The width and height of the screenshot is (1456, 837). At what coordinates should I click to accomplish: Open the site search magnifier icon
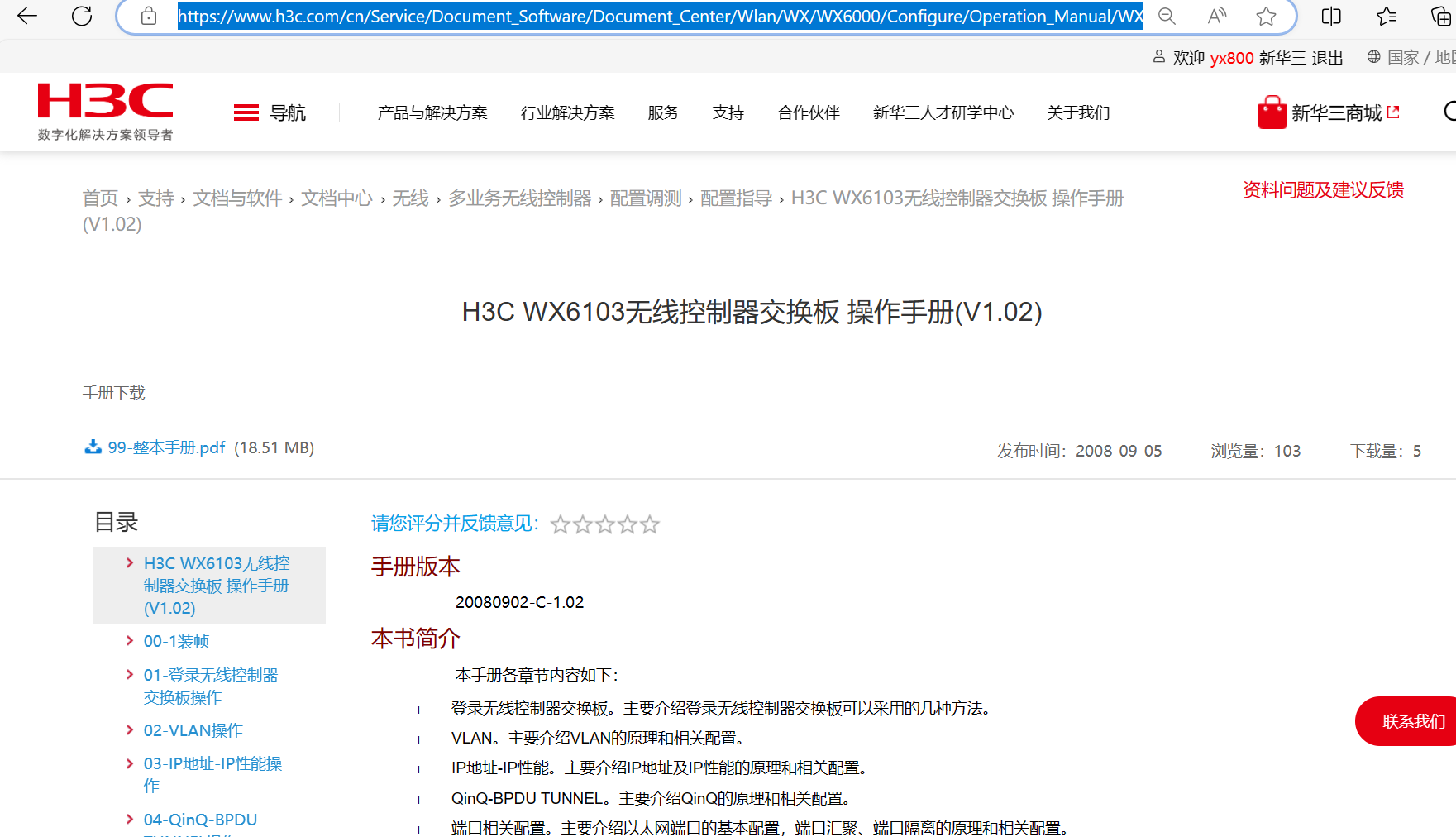1449,111
